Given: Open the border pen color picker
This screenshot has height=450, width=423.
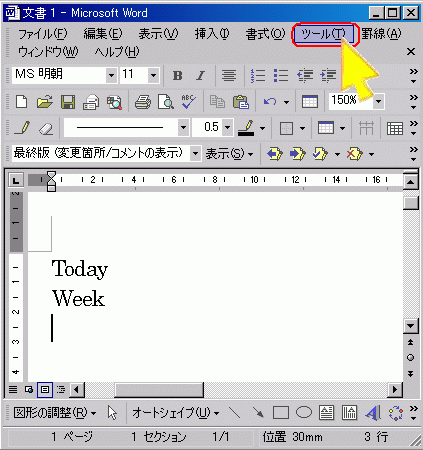Looking at the screenshot, I should 246,128.
